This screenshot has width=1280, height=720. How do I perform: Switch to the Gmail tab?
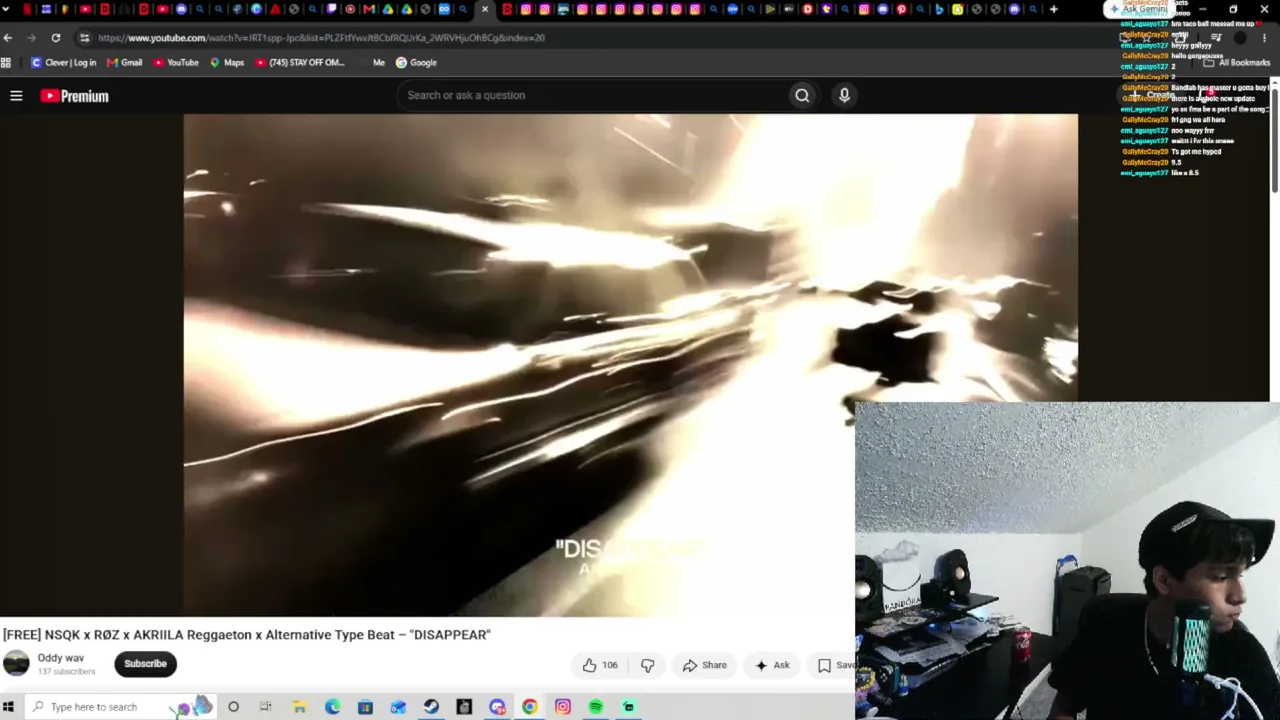368,9
